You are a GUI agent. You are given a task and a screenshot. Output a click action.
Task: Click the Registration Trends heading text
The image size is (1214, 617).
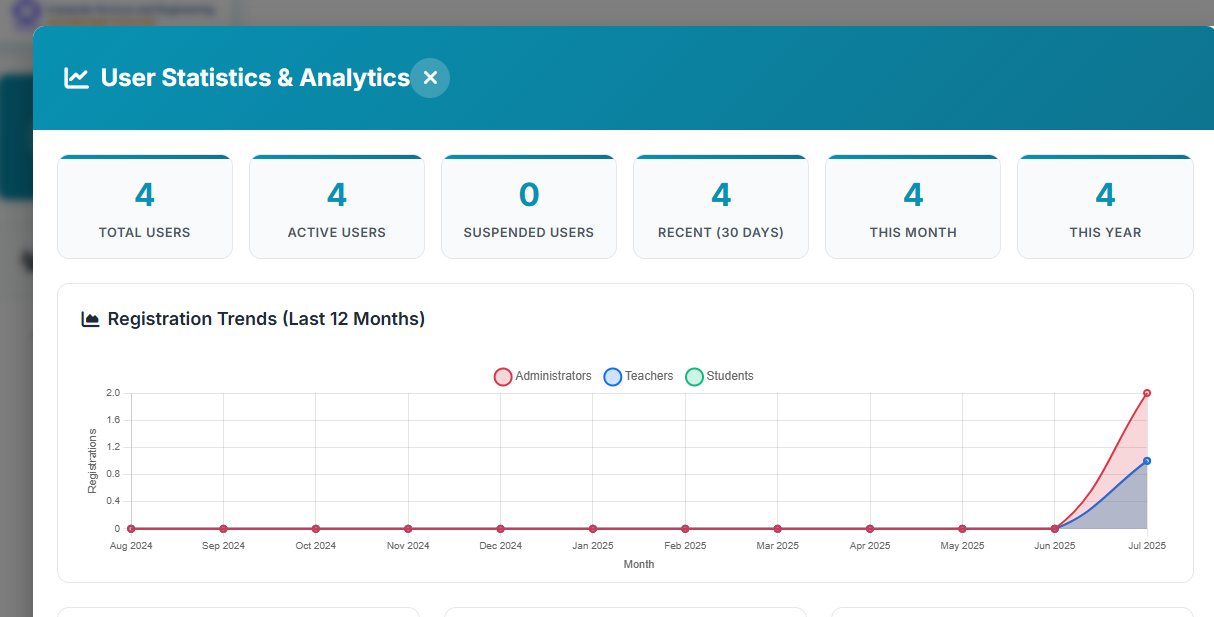tap(266, 319)
